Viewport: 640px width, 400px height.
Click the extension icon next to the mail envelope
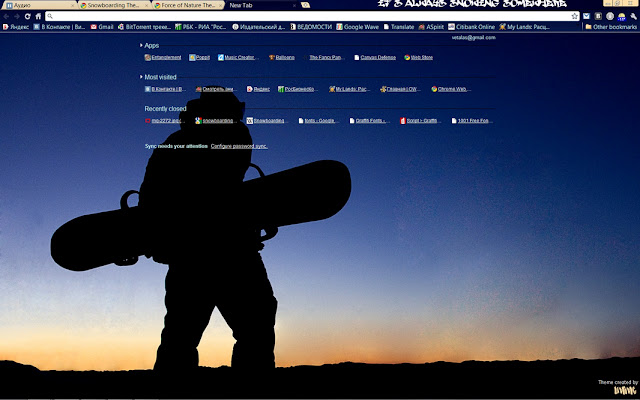598,16
